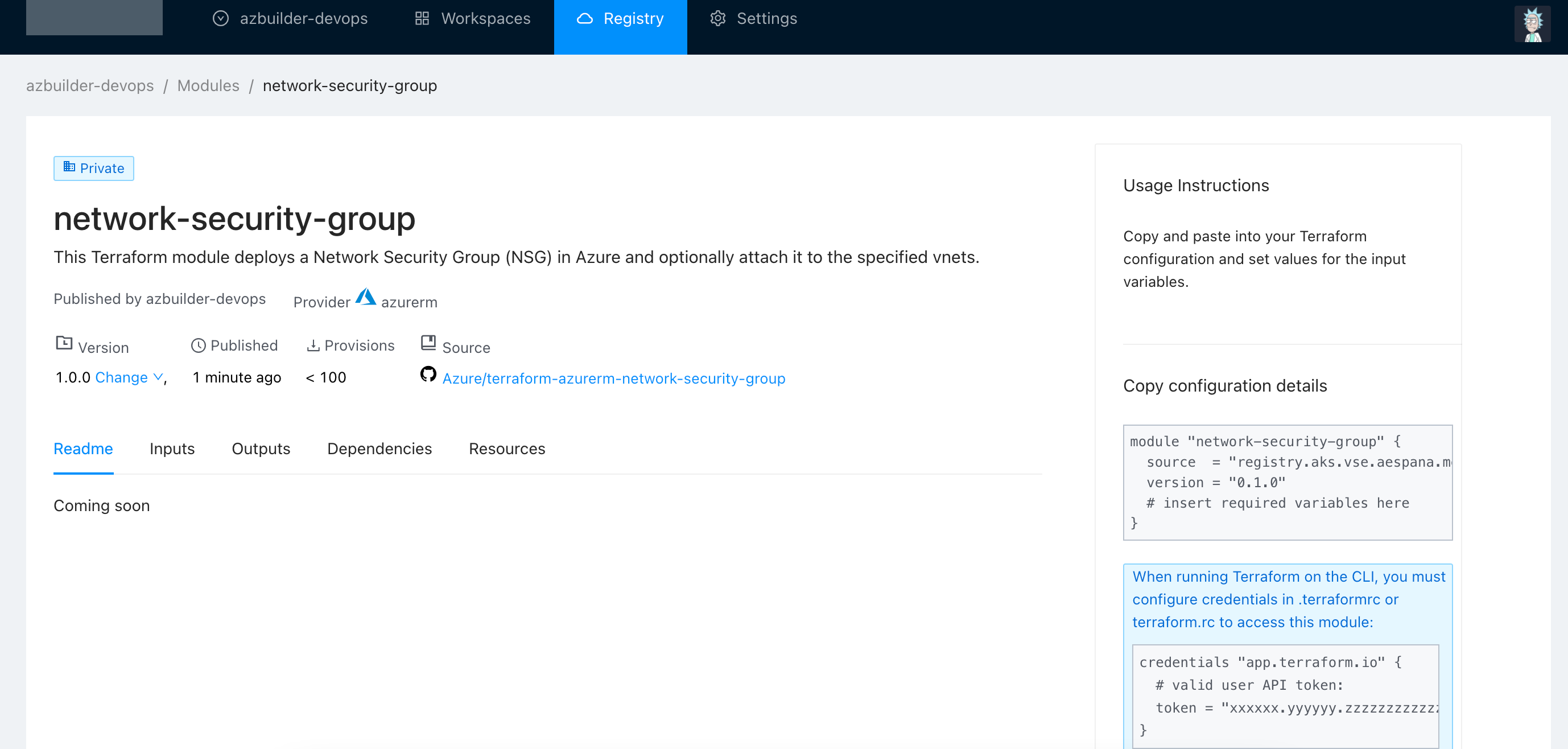Viewport: 1568px width, 749px height.
Task: Click azbuilder-devops breadcrumb link
Action: [90, 85]
